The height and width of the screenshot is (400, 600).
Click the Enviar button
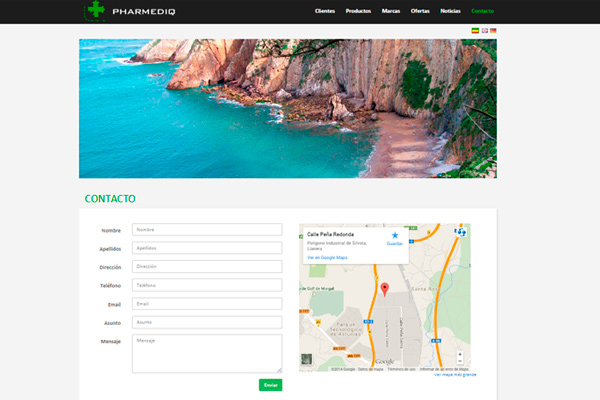click(271, 385)
